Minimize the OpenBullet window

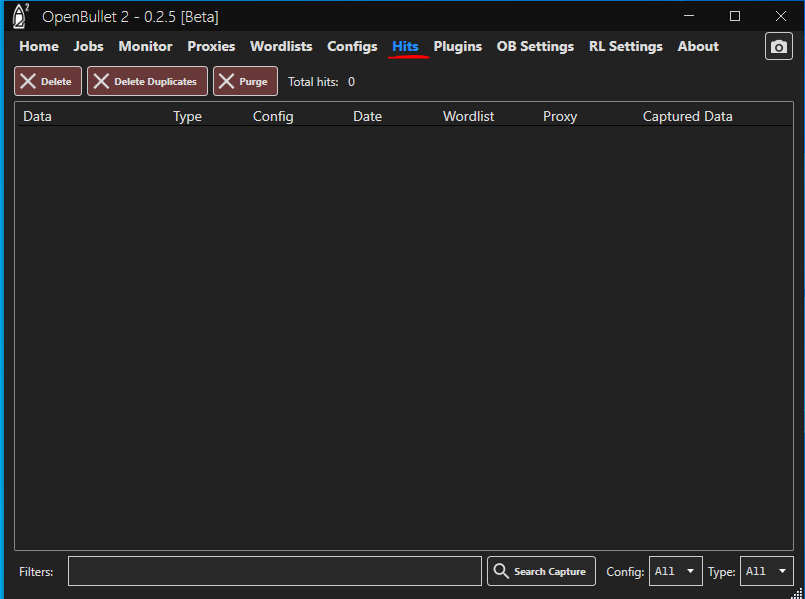coord(689,16)
